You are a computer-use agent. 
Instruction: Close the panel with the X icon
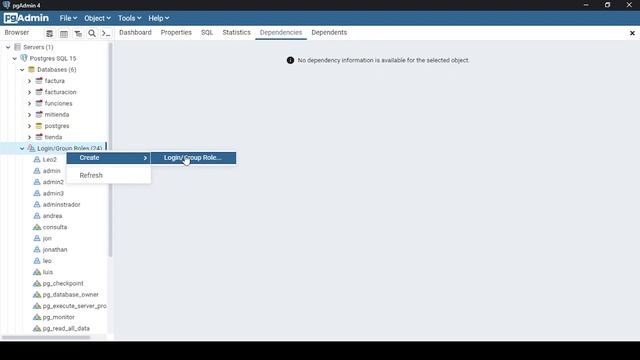[632, 33]
